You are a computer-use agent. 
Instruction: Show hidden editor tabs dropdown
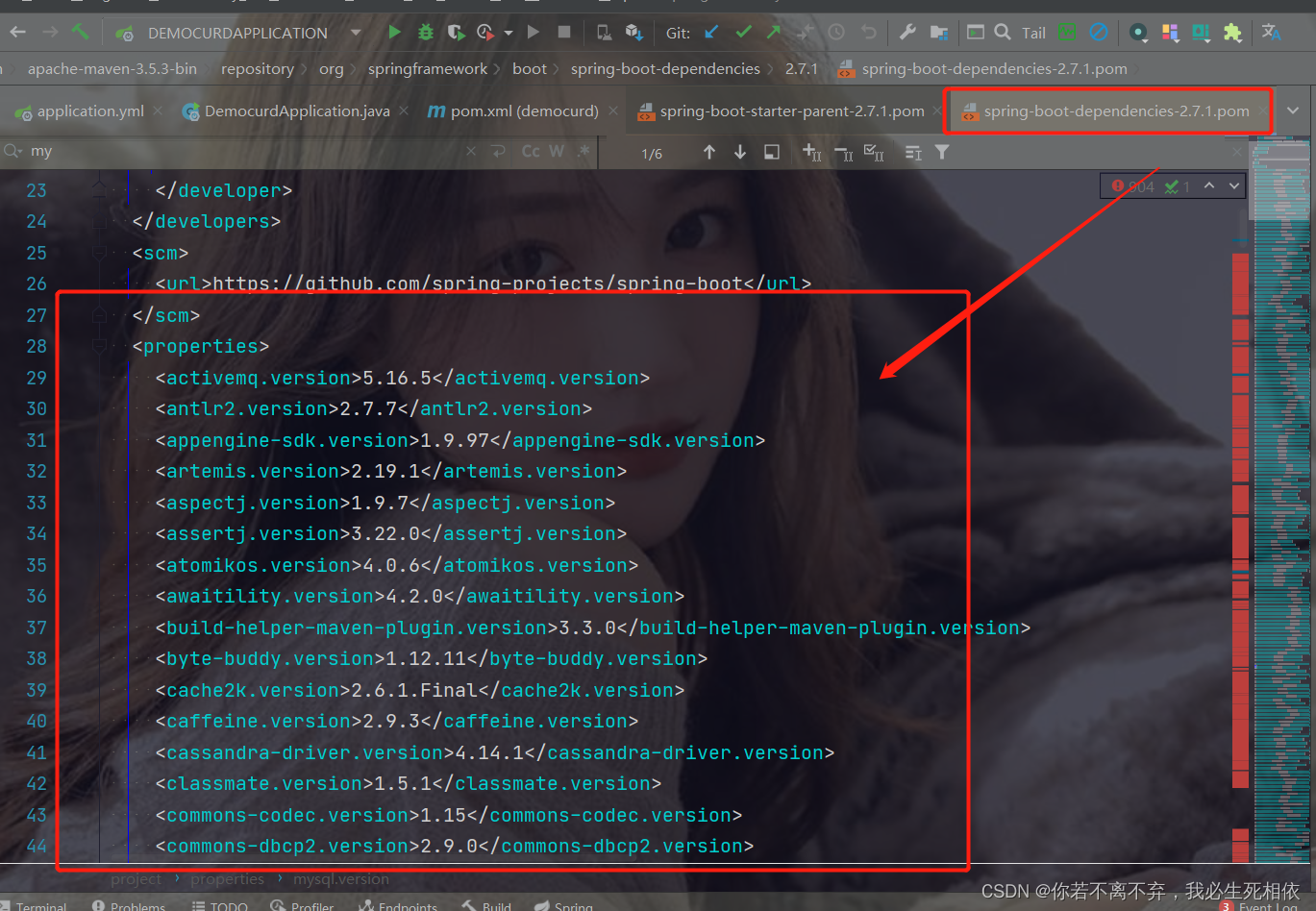(x=1292, y=111)
